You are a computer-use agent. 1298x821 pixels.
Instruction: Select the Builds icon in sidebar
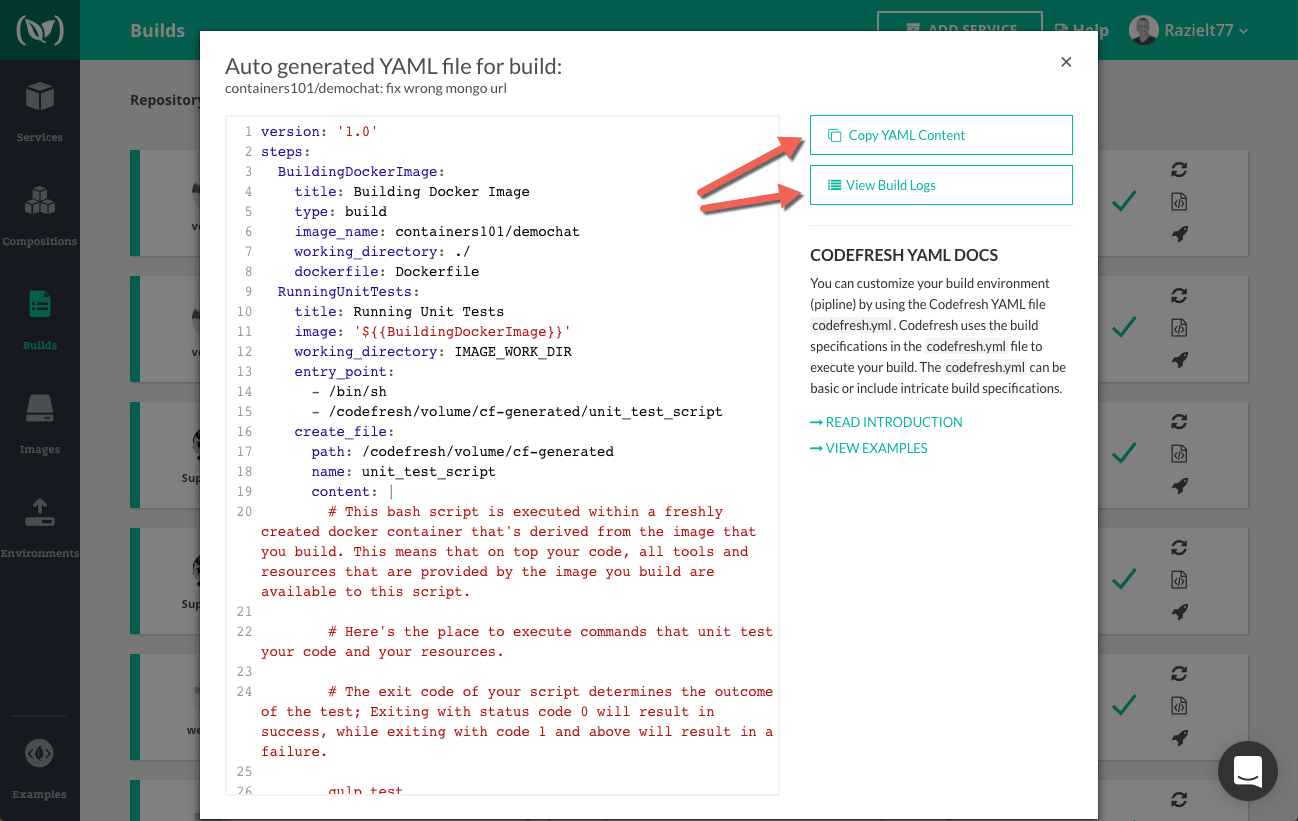click(x=39, y=305)
